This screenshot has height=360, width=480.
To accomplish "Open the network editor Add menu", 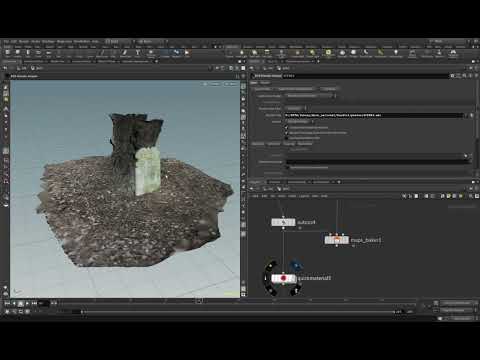I will point(255,196).
